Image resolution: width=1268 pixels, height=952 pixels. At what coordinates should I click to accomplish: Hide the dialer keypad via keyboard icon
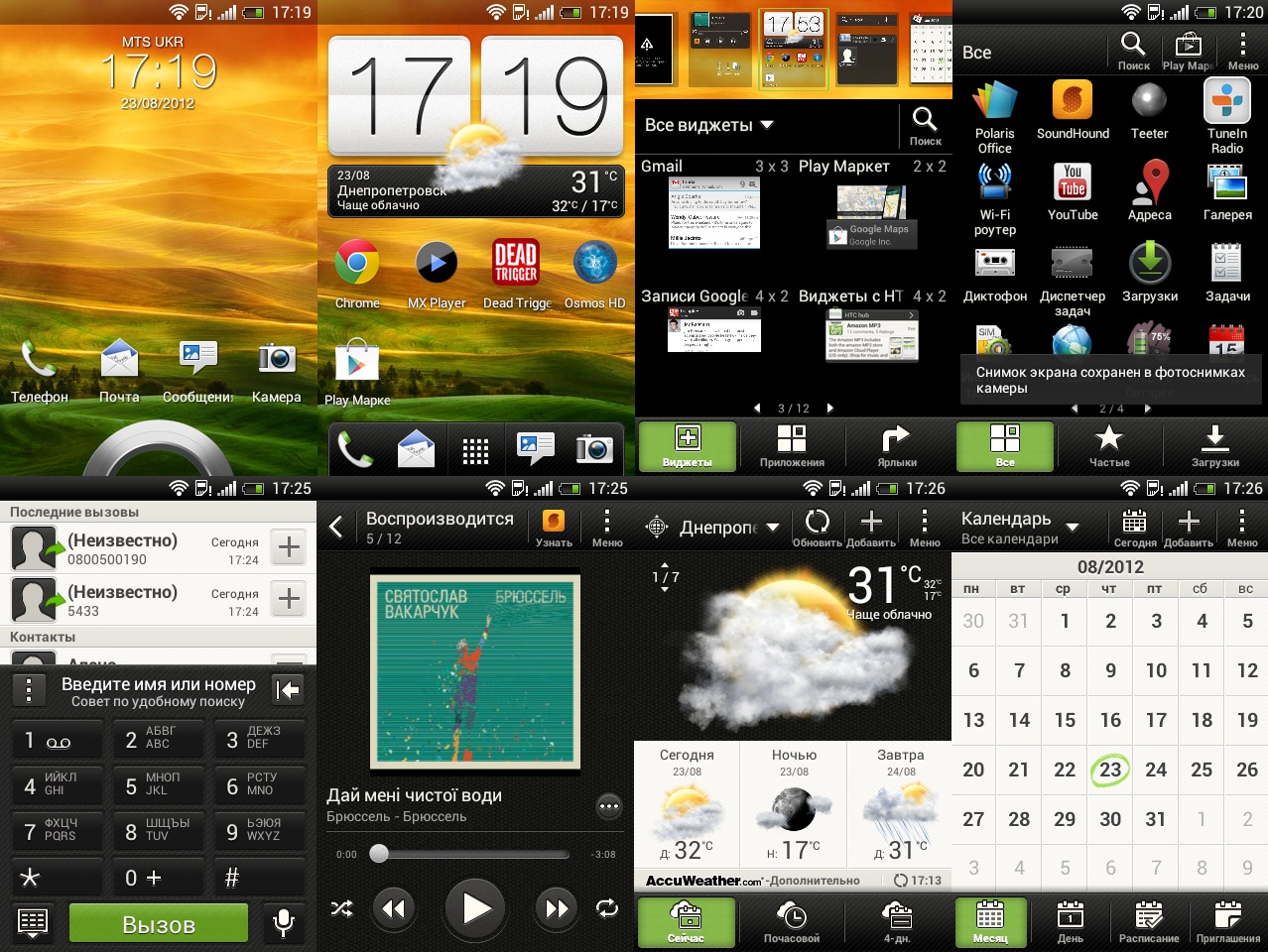[33, 923]
